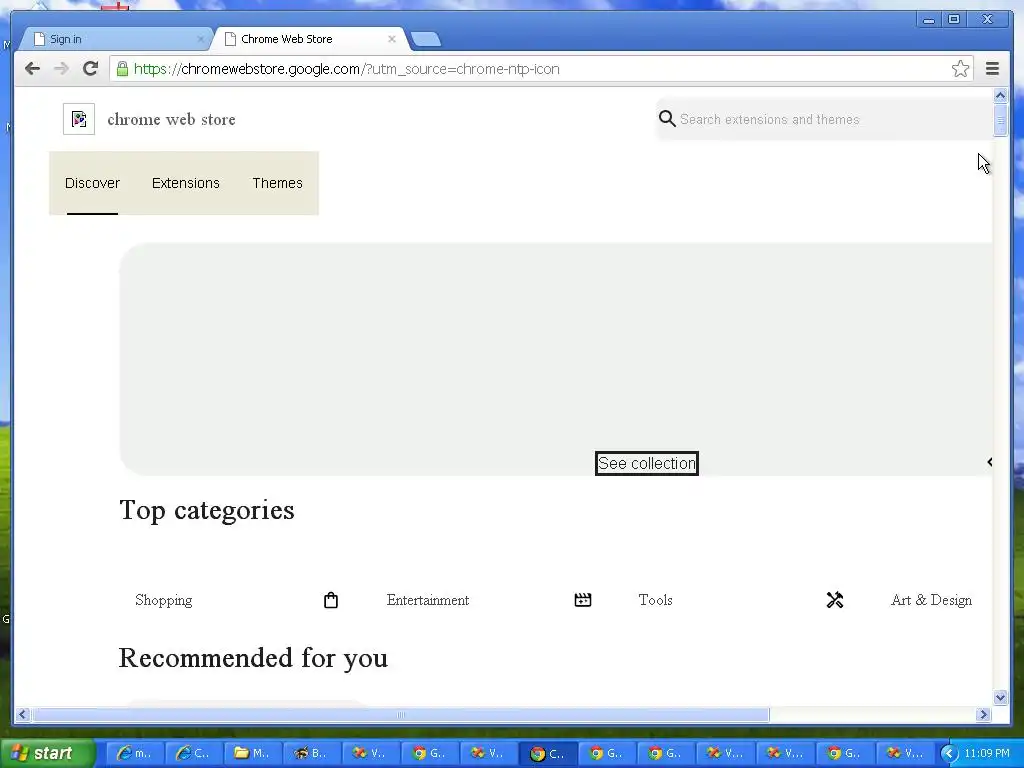Focus the Search extensions and themes field
The height and width of the screenshot is (768, 1024).
(x=824, y=120)
